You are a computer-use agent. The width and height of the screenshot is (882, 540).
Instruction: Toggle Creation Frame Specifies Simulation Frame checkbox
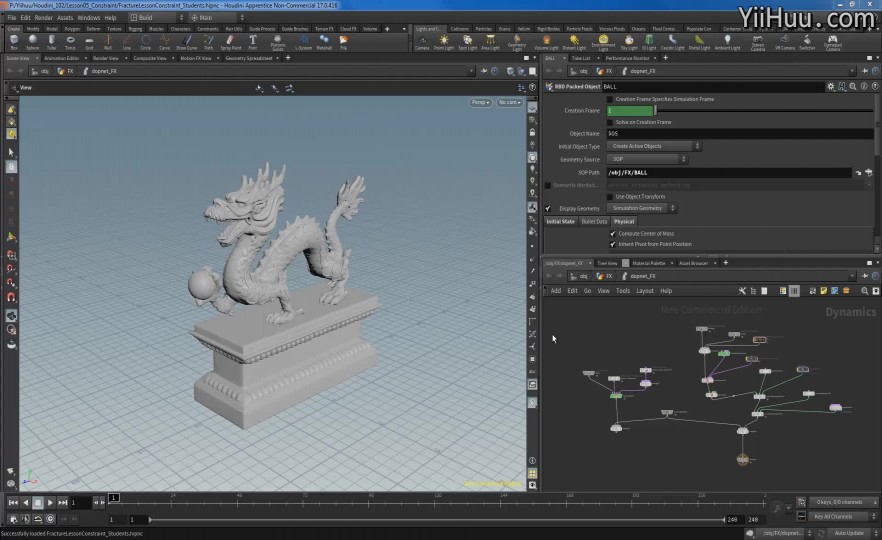pyautogui.click(x=610, y=99)
